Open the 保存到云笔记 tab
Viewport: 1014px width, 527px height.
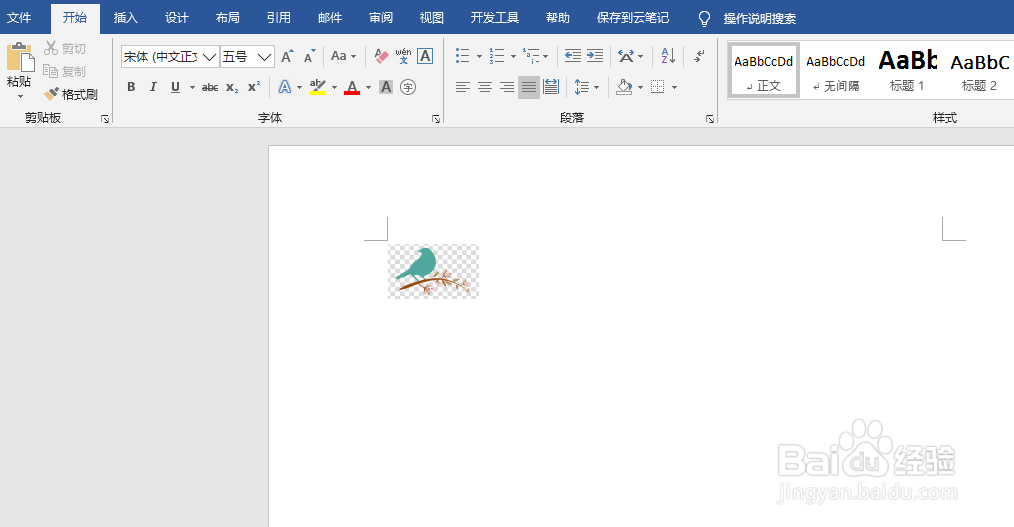pyautogui.click(x=632, y=18)
